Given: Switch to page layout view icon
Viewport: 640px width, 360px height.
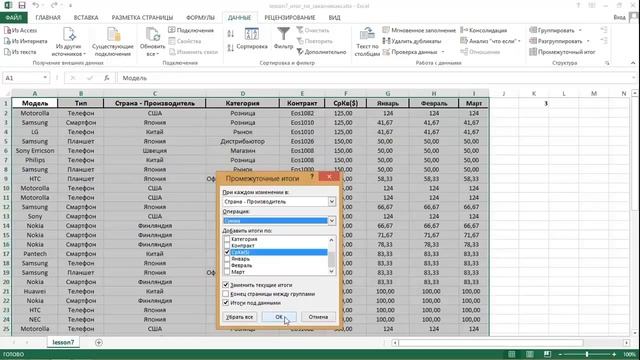Looking at the screenshot, I should coord(529,354).
